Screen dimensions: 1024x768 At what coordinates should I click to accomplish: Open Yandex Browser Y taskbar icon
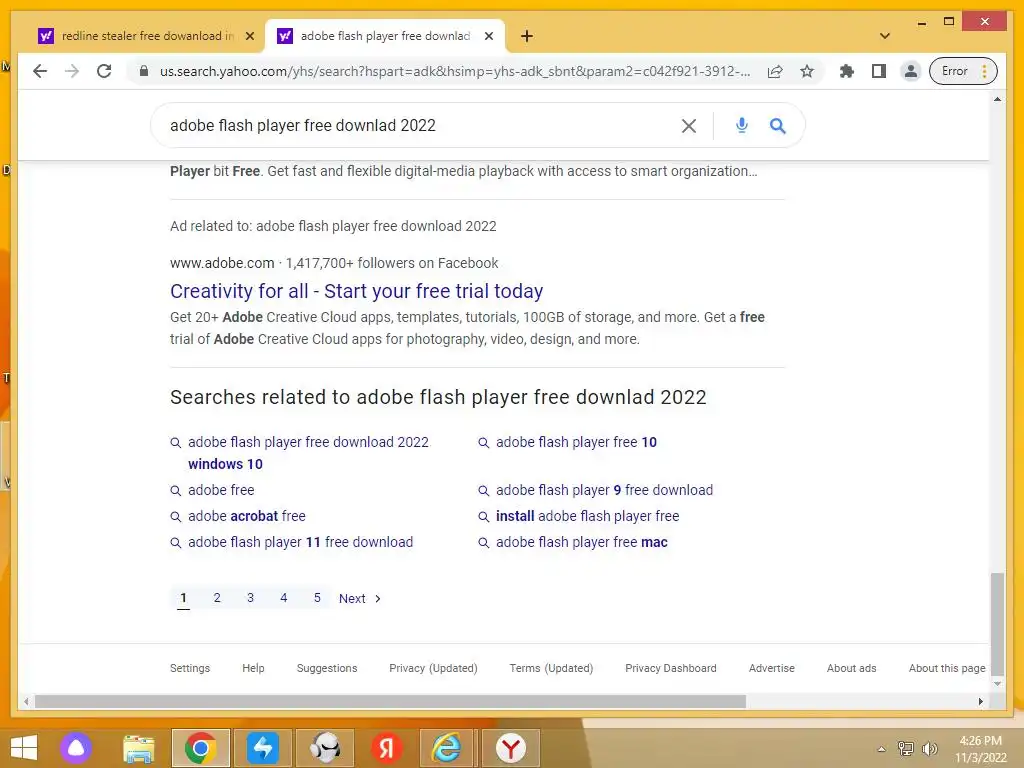[x=511, y=748]
